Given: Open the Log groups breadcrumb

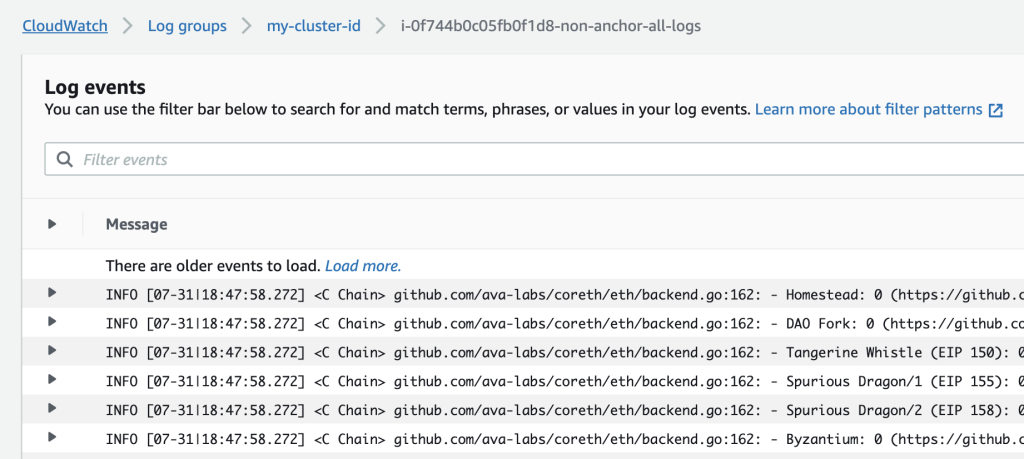Looking at the screenshot, I should (x=187, y=26).
